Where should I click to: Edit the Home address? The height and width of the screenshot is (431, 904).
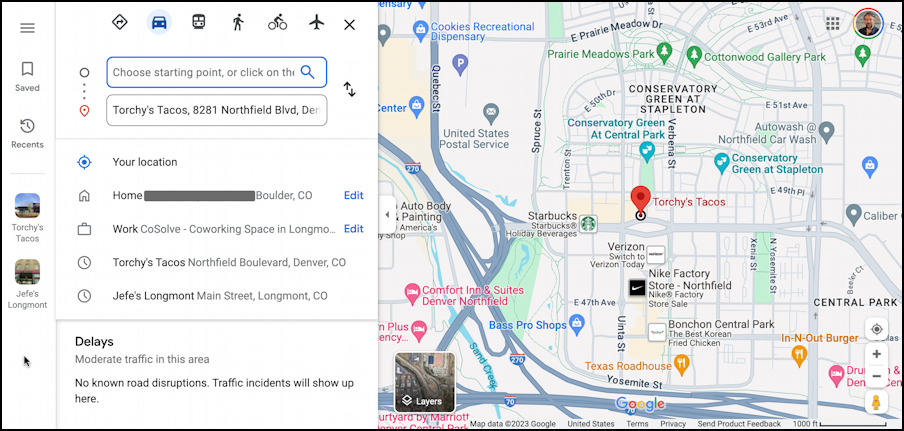(x=353, y=195)
